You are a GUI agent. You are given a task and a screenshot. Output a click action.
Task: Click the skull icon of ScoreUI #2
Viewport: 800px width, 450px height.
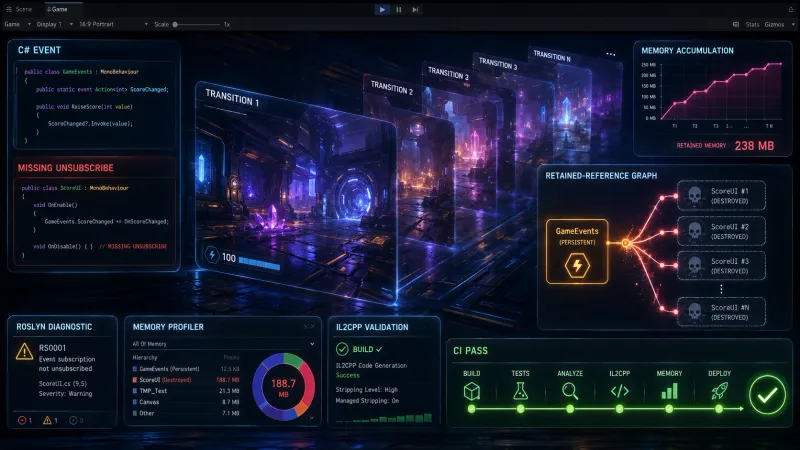click(694, 231)
